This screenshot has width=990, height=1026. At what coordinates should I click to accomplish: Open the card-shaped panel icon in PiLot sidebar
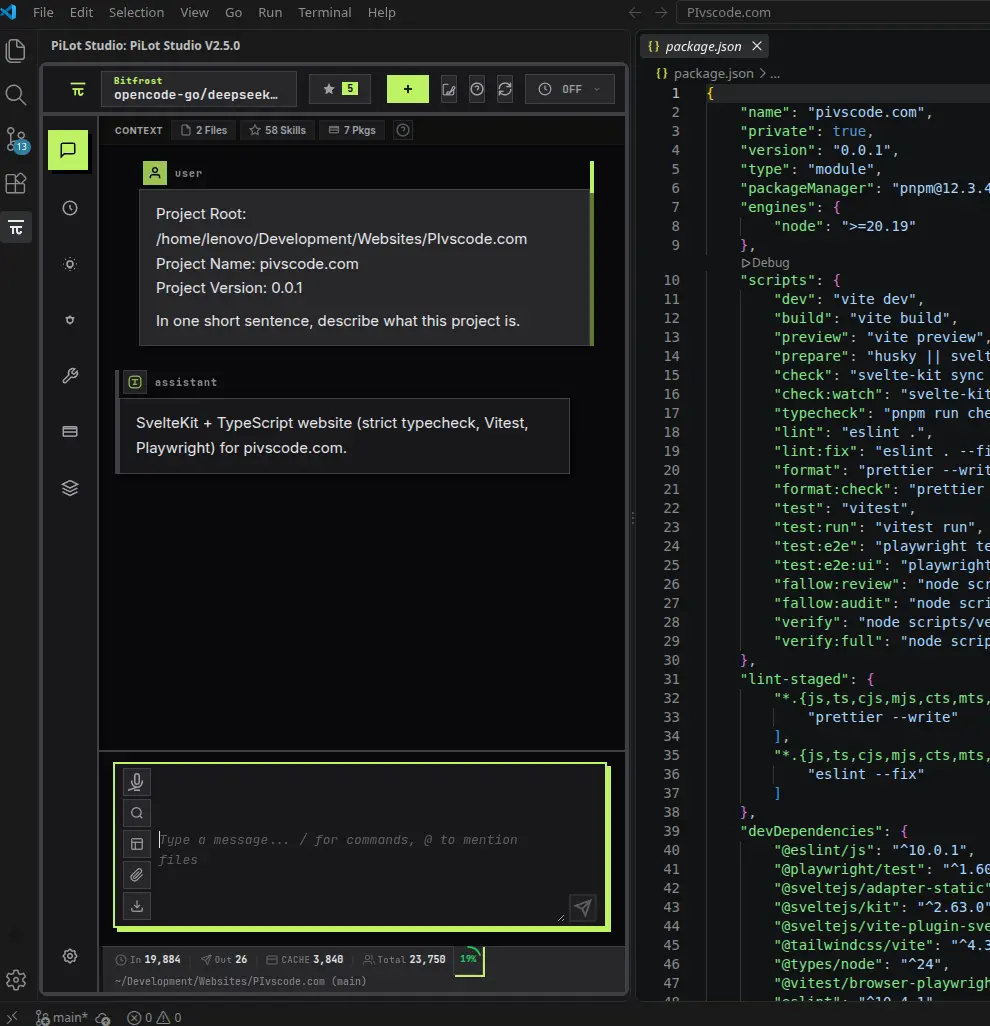point(70,431)
